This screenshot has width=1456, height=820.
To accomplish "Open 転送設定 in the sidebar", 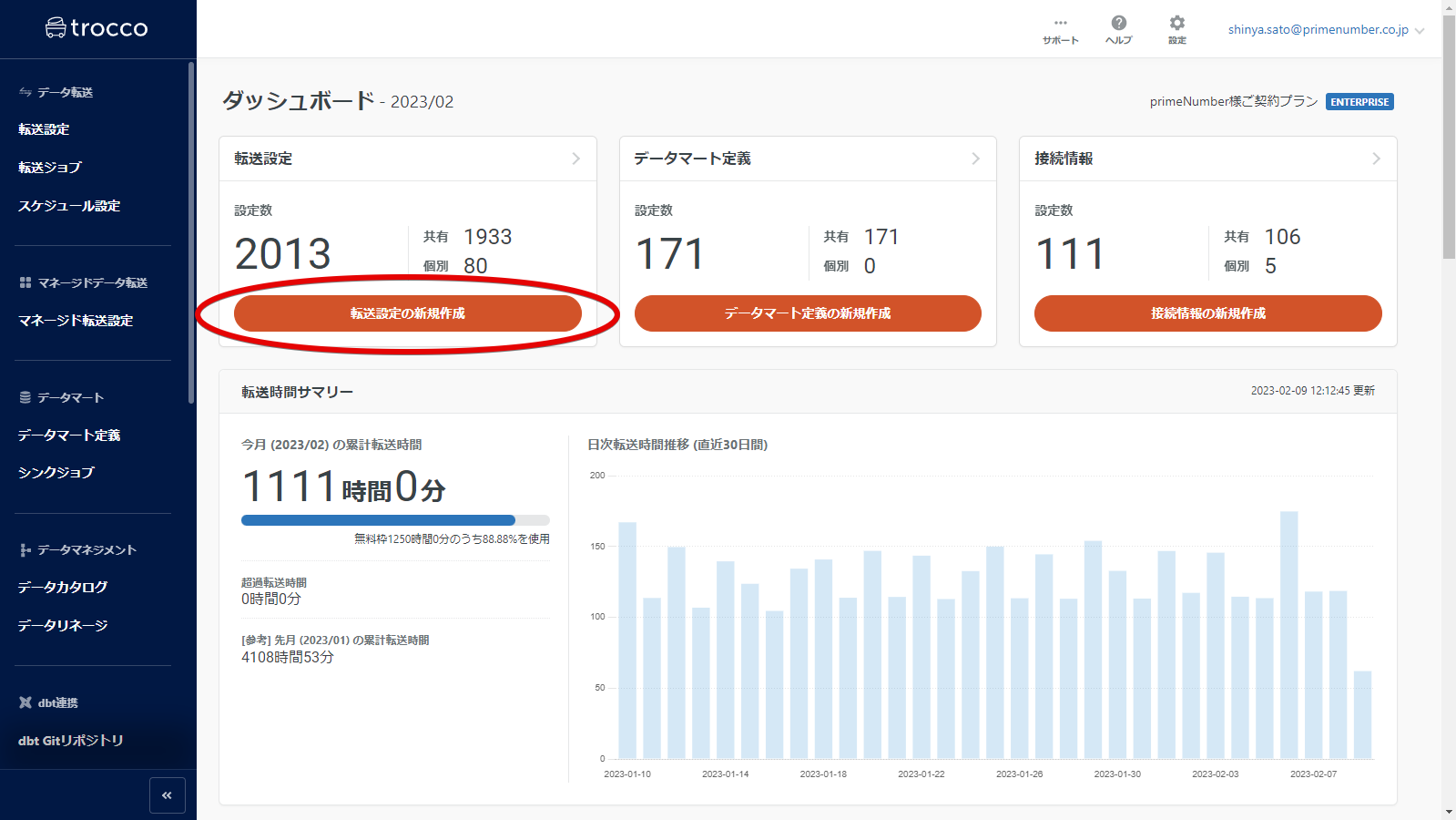I will 44,129.
